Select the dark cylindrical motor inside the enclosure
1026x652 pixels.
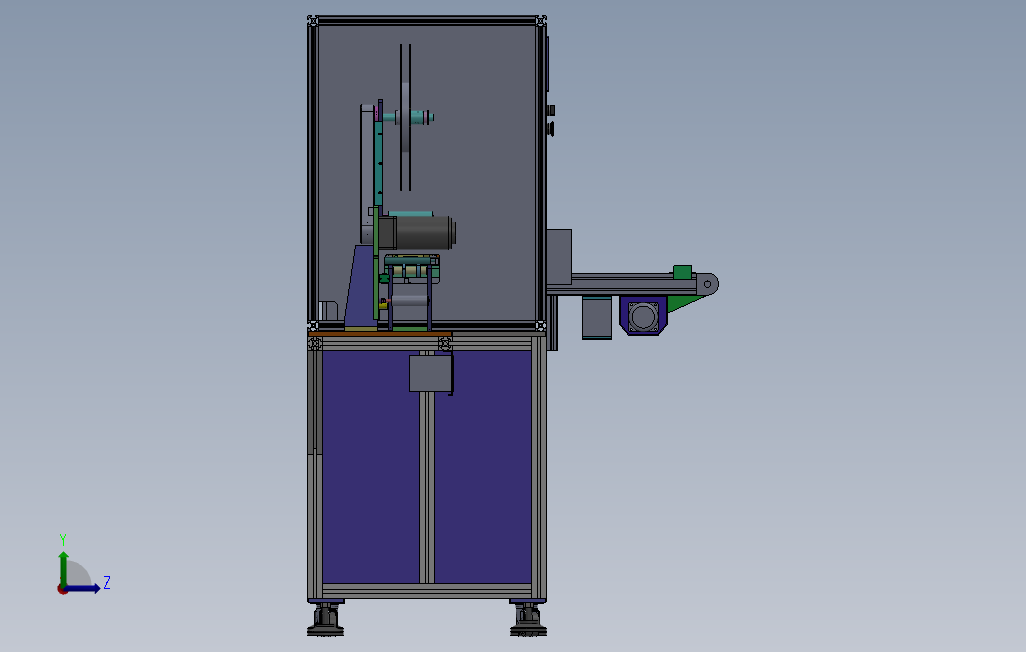point(425,233)
